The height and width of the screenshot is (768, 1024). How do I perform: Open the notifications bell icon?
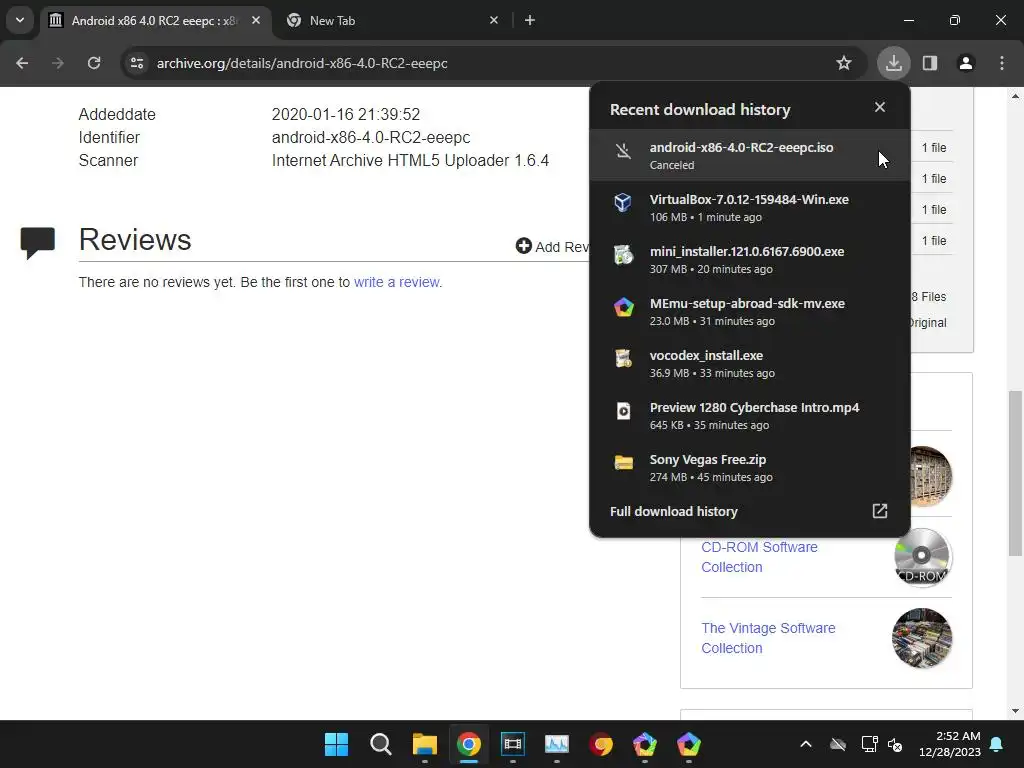pos(997,744)
